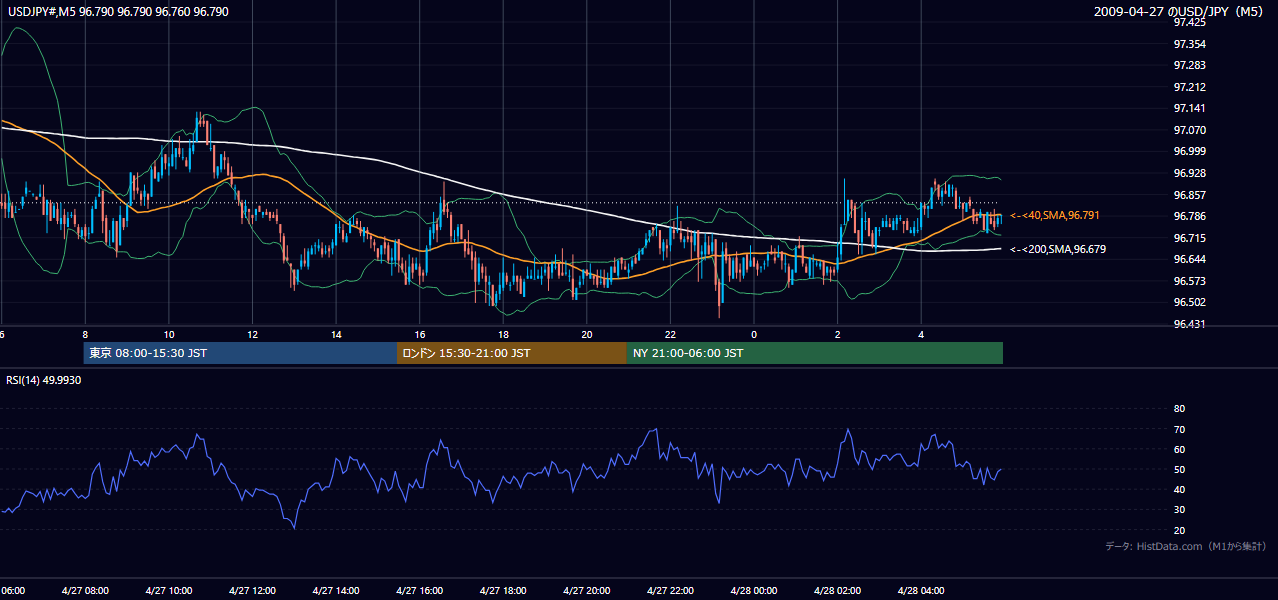1278x600 pixels.
Task: Click the 96.431 price axis label
Action: [1191, 324]
